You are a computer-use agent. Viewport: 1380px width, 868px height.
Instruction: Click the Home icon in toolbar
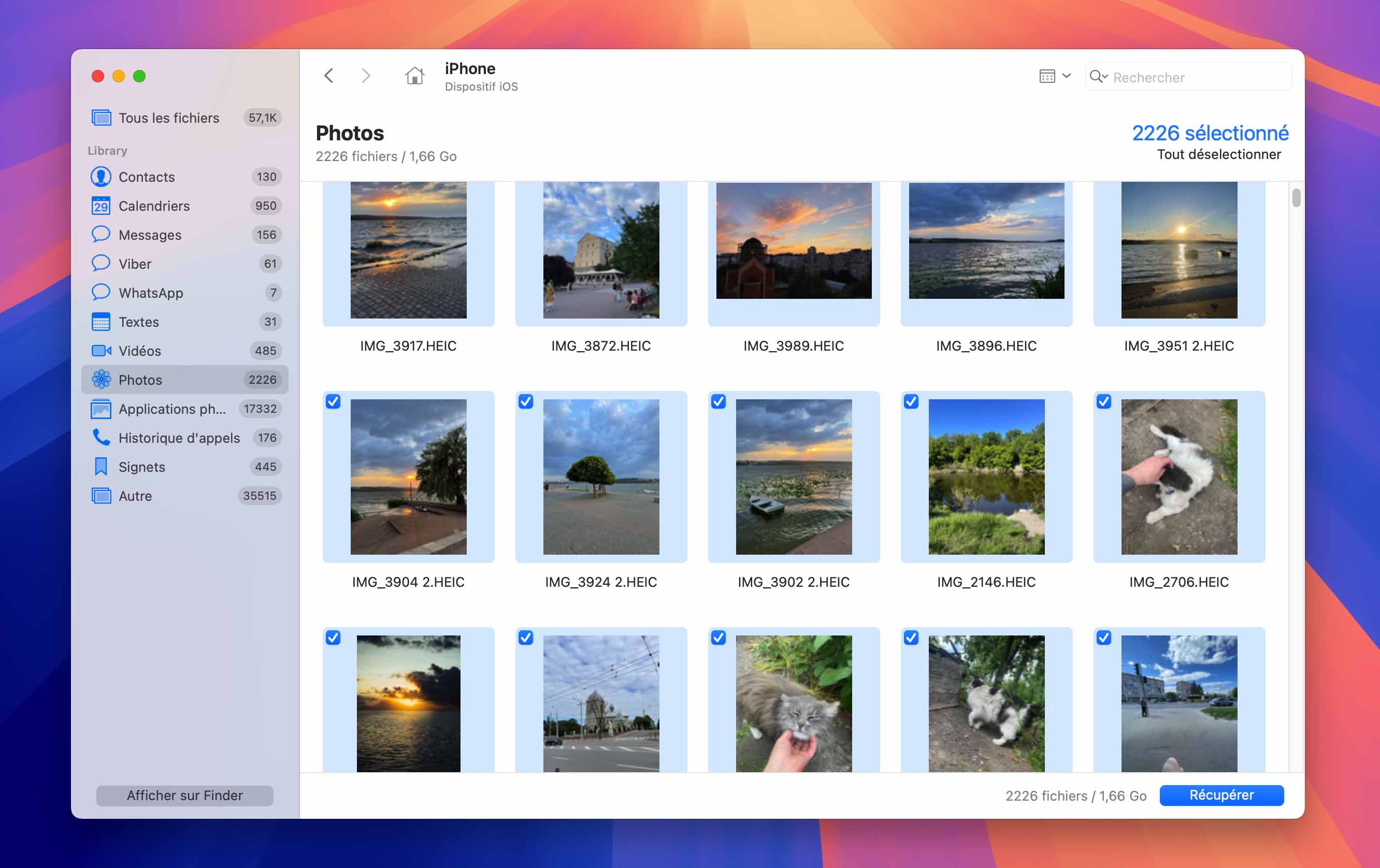[x=414, y=76]
